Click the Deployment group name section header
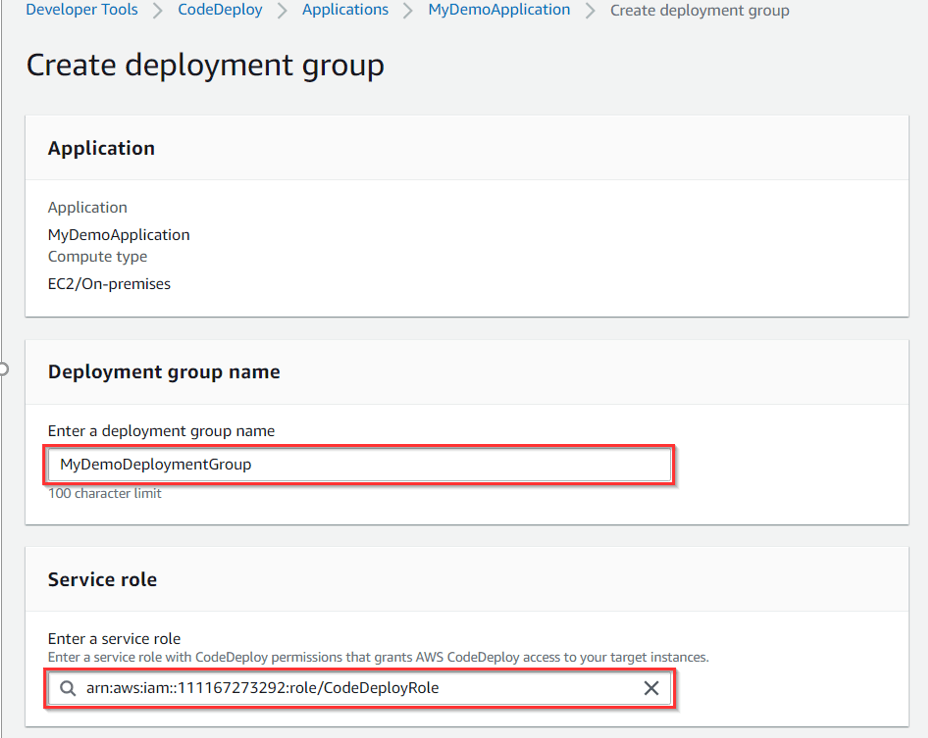 pos(165,370)
